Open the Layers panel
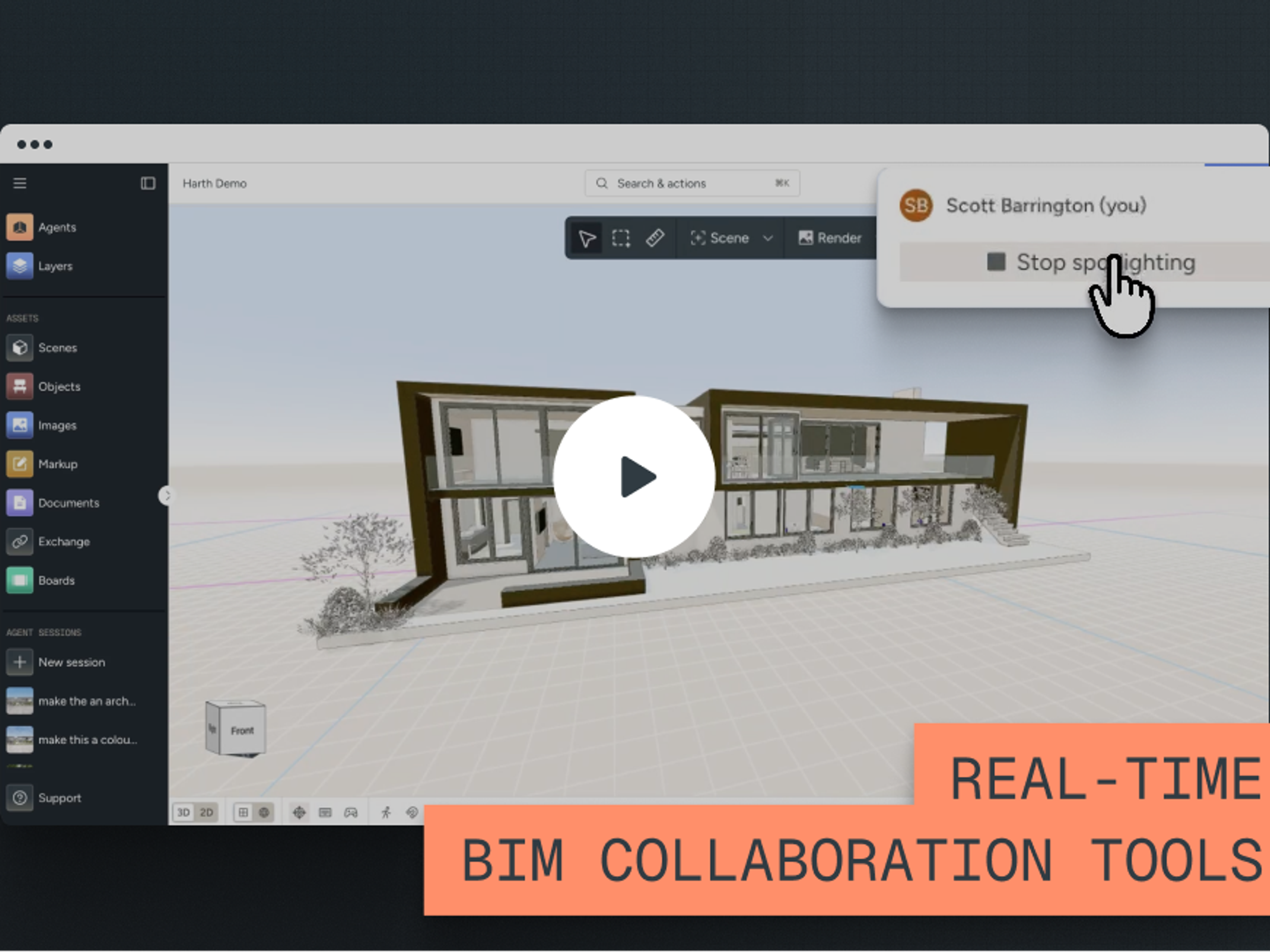 click(40, 266)
